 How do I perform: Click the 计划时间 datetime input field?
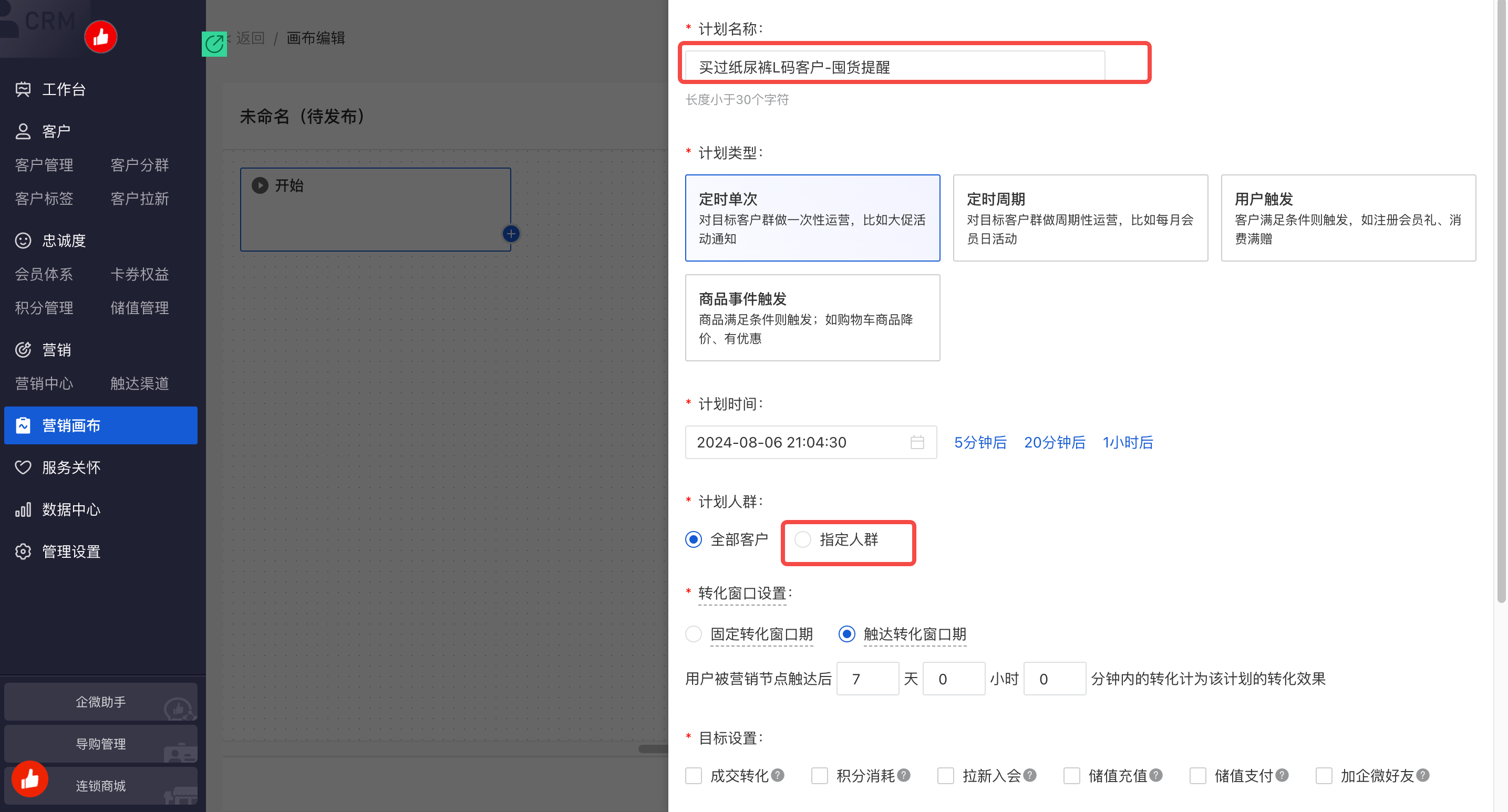point(811,442)
